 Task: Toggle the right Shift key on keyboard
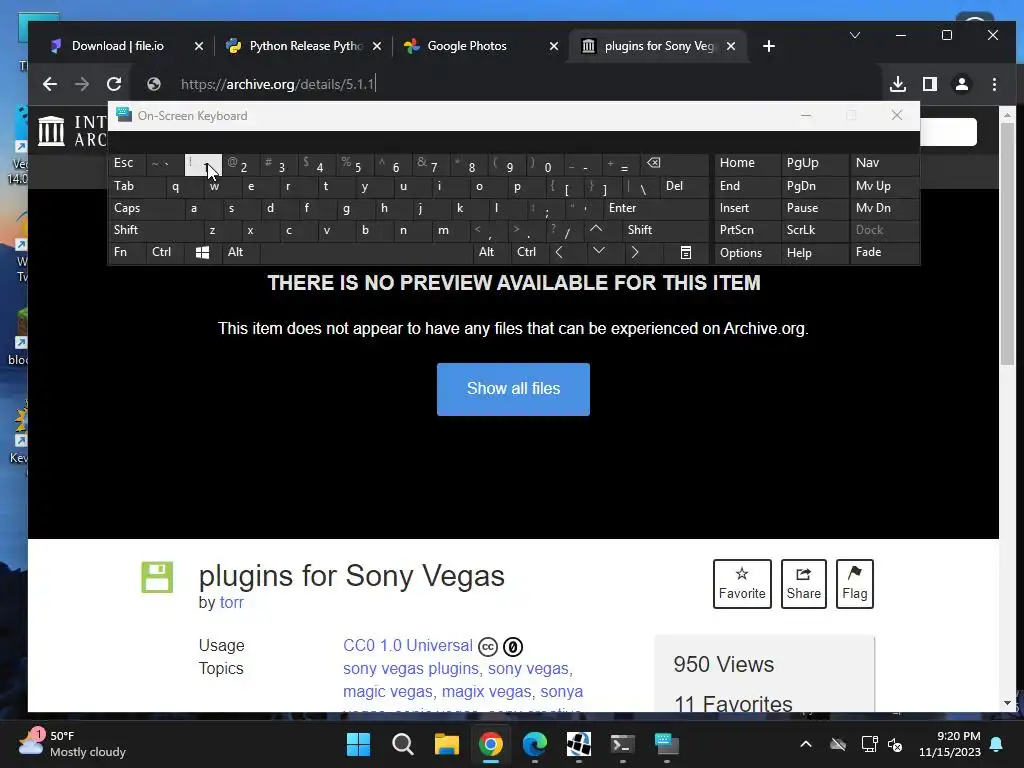(x=665, y=230)
